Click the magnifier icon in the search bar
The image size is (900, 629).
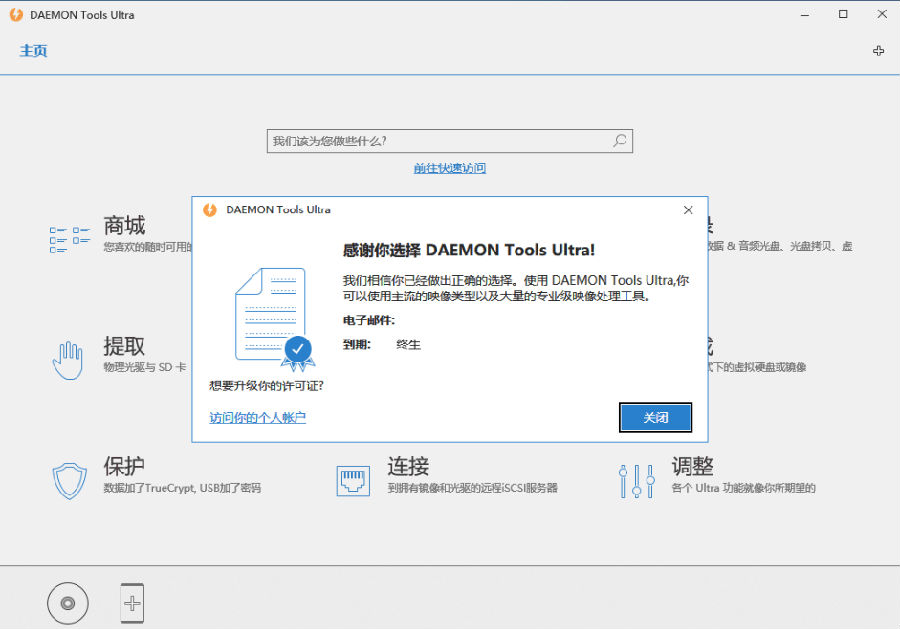pos(619,140)
